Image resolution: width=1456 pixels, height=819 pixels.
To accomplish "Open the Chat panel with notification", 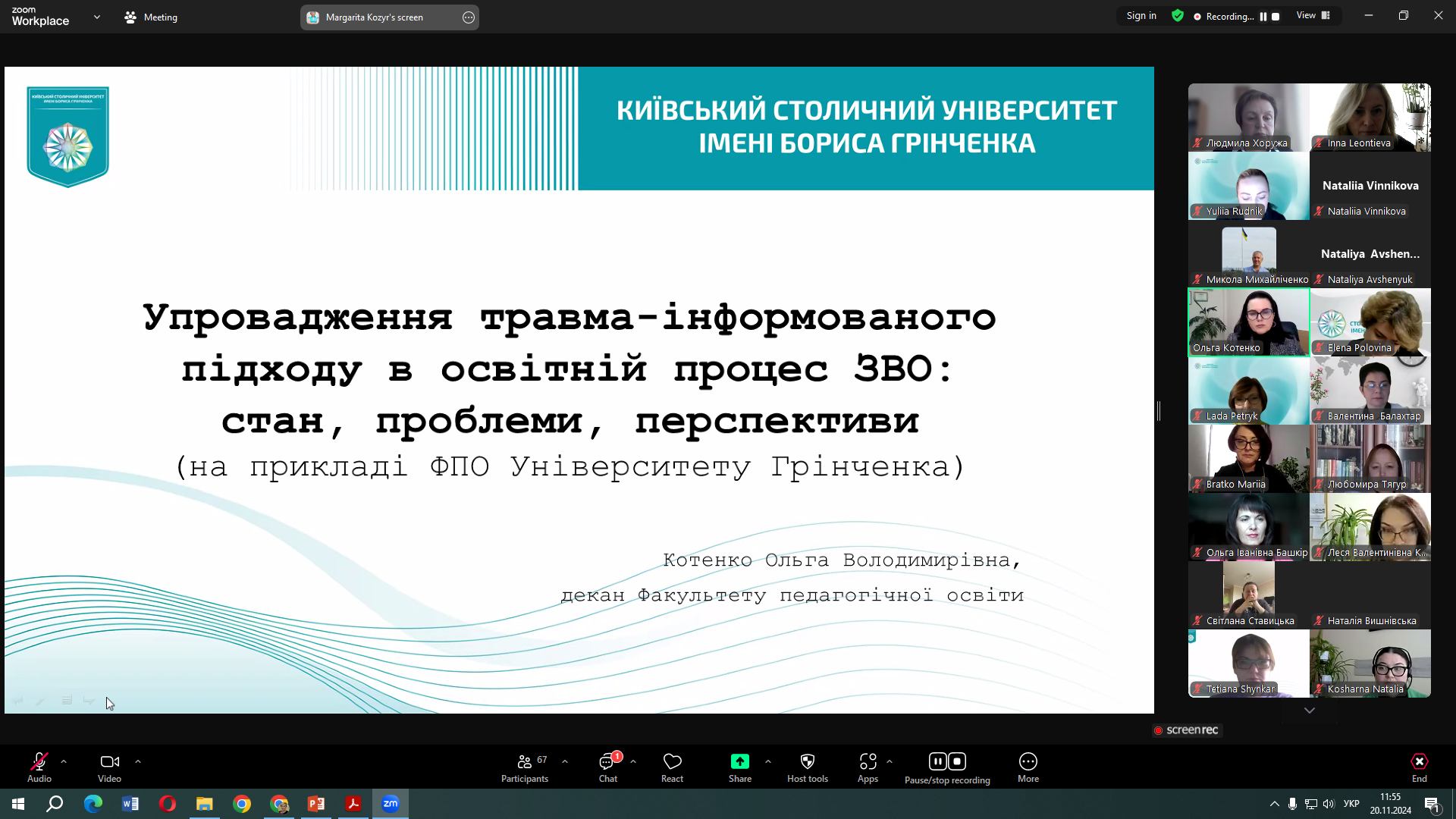I will [x=607, y=762].
